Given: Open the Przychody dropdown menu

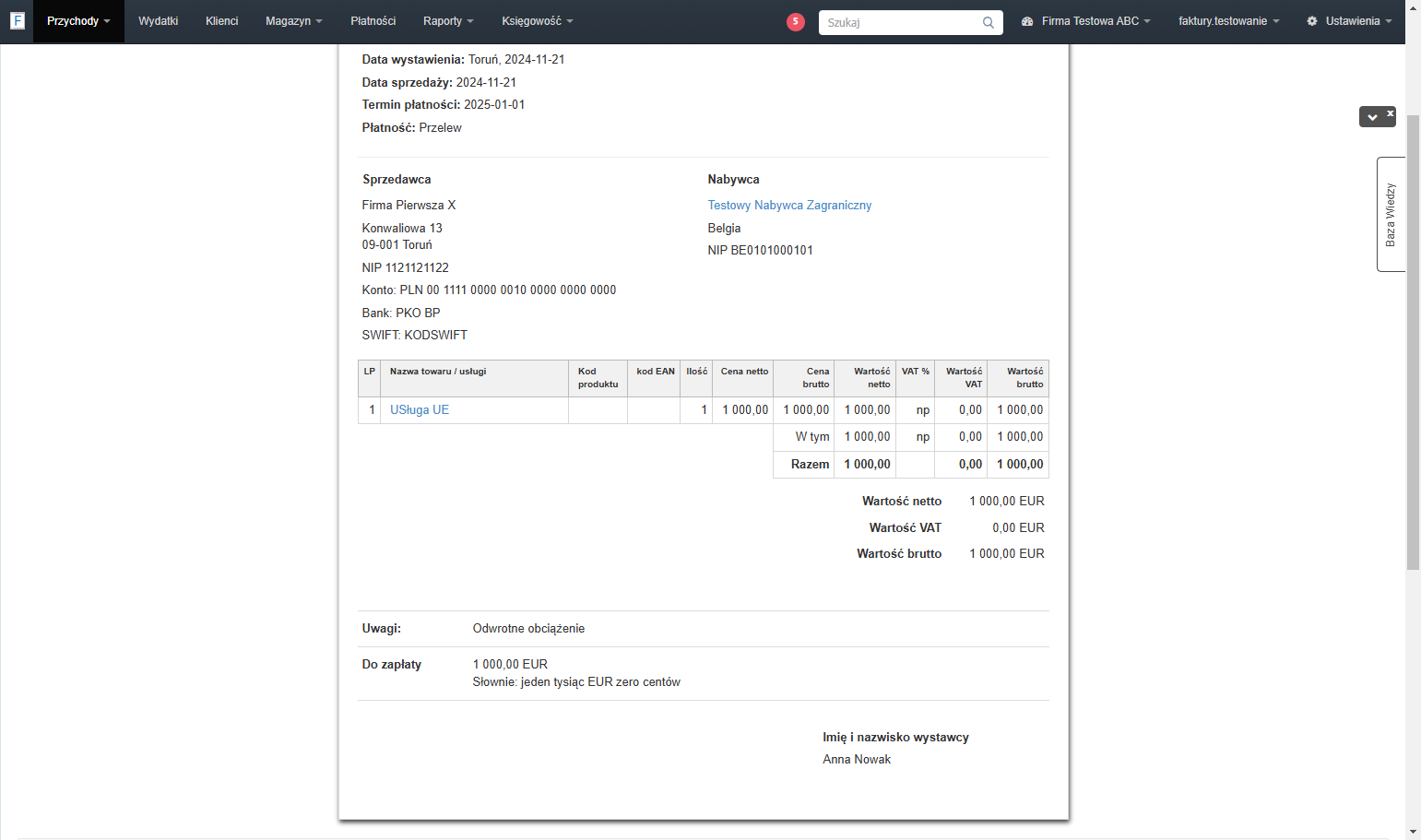Looking at the screenshot, I should (78, 21).
